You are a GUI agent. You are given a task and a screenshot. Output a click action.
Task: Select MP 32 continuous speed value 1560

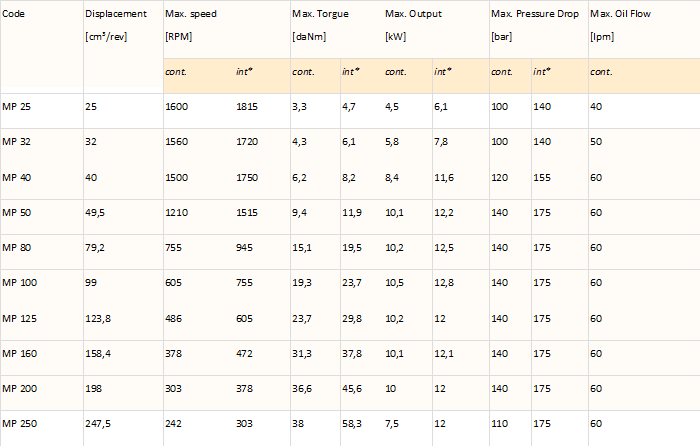point(177,142)
